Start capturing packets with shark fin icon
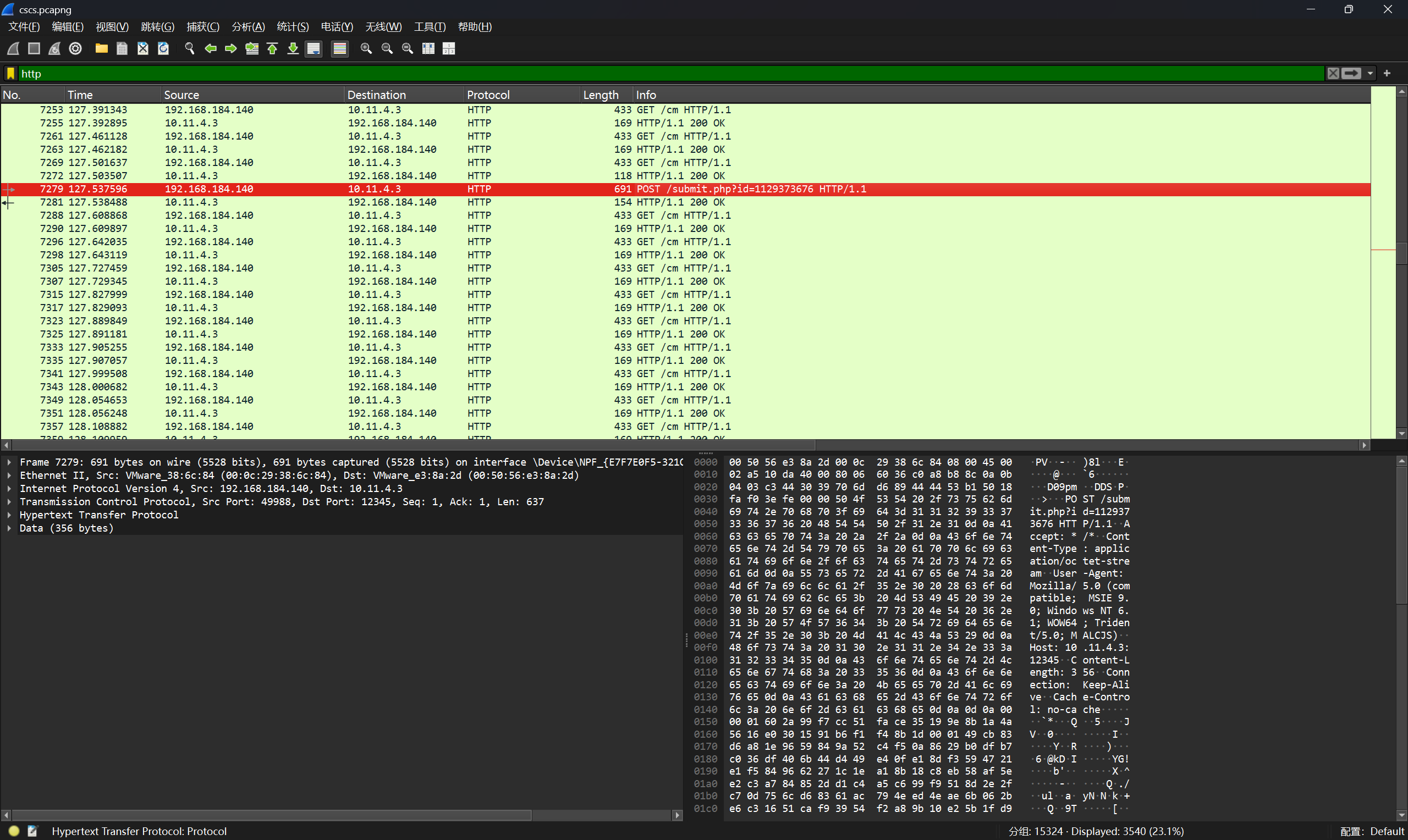 click(13, 49)
